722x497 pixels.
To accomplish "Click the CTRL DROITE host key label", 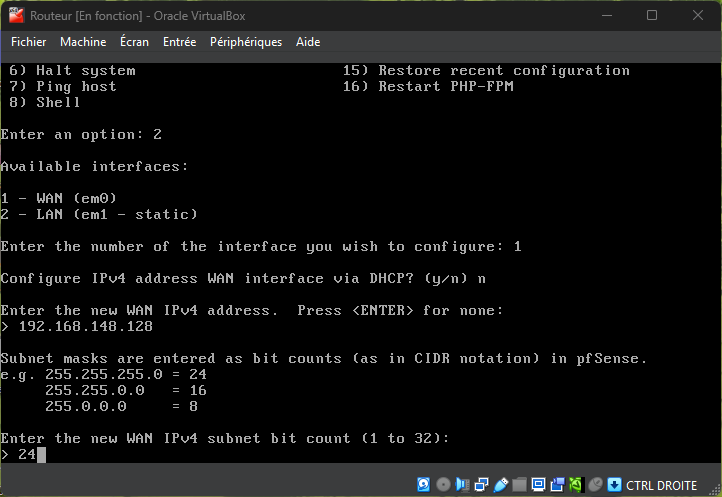I will pyautogui.click(x=662, y=485).
